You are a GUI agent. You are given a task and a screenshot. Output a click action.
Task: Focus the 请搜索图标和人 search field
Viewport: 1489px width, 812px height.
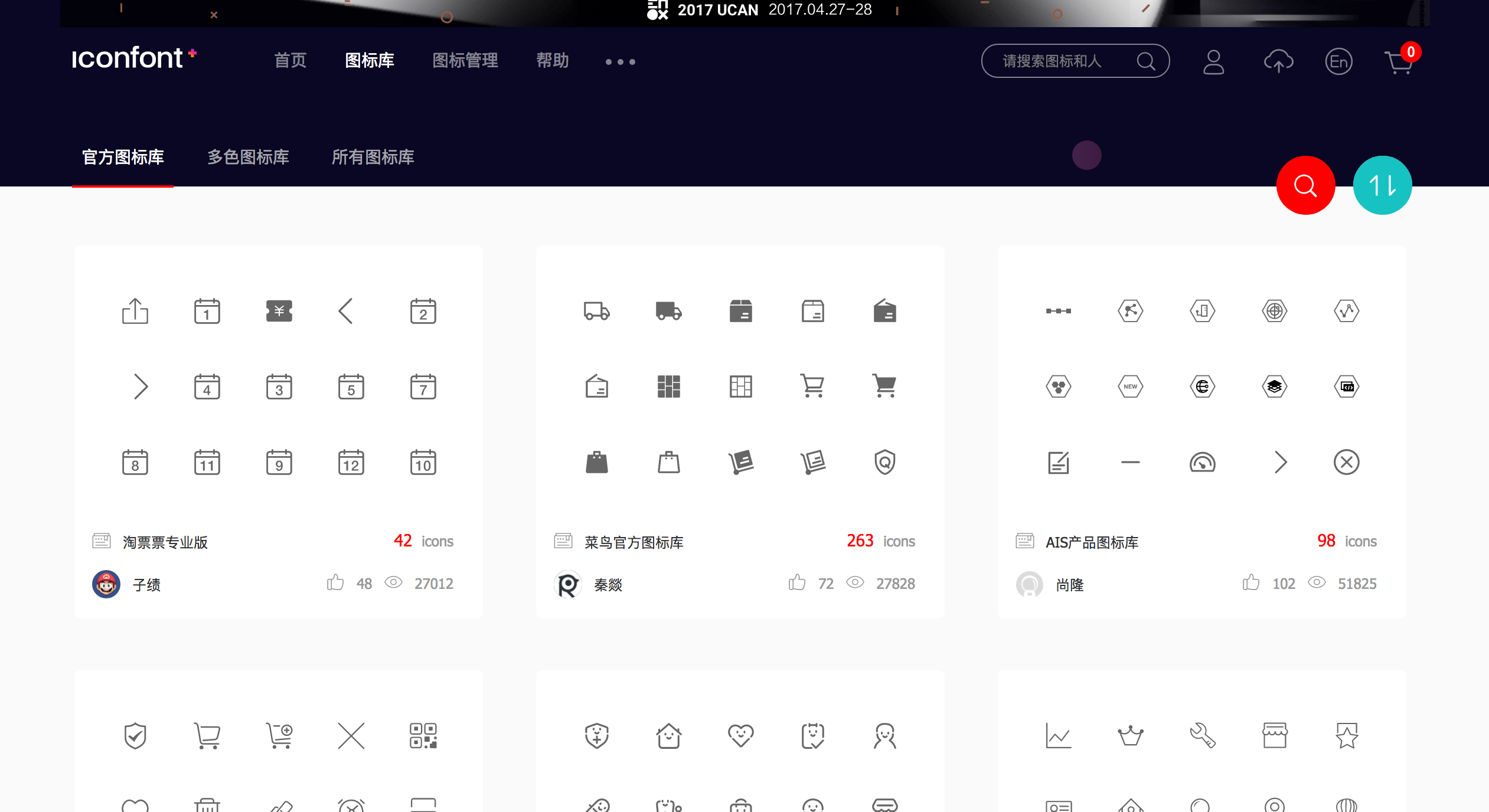[x=1075, y=61]
